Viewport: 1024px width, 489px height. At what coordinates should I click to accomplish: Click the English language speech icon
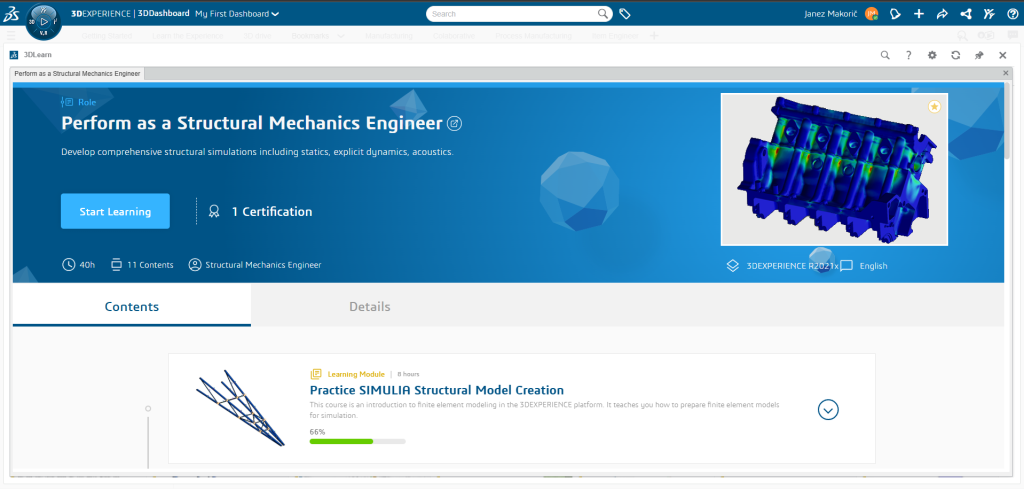click(846, 266)
